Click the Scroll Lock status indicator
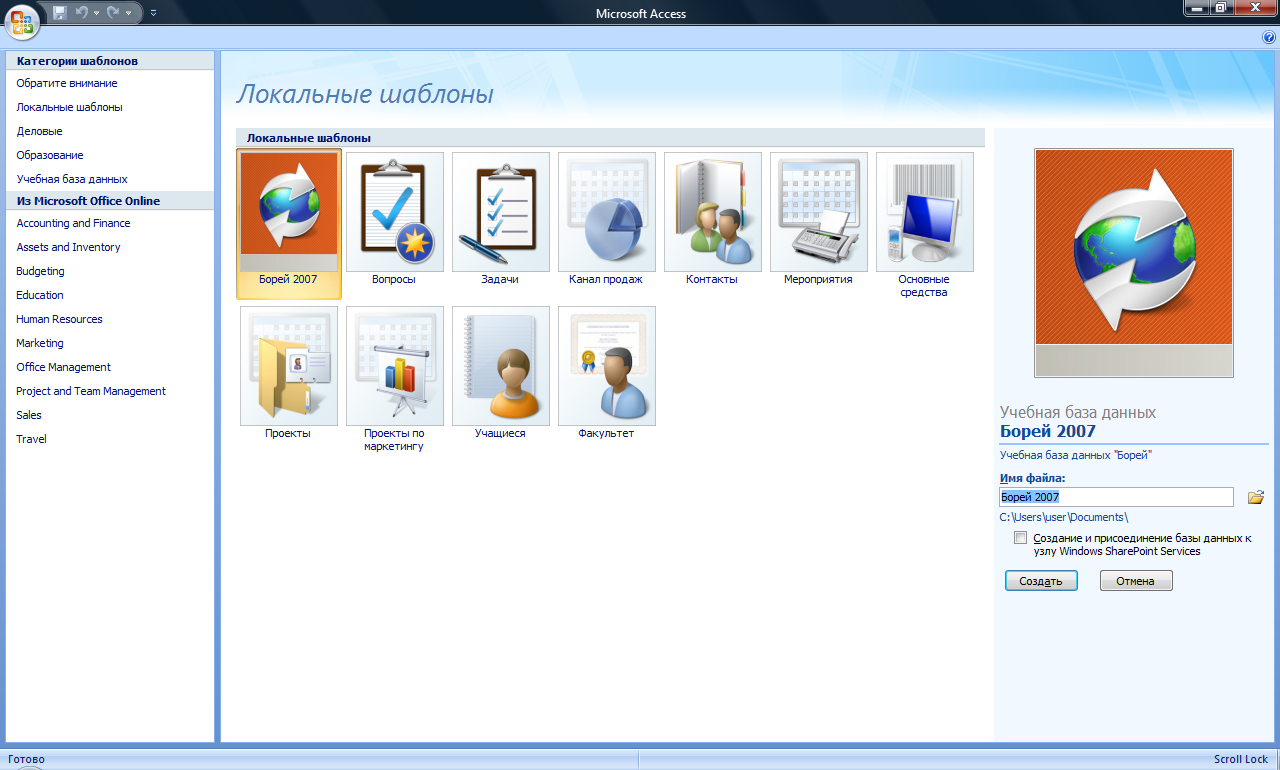Screen dimensions: 1280x770 pos(1241,760)
